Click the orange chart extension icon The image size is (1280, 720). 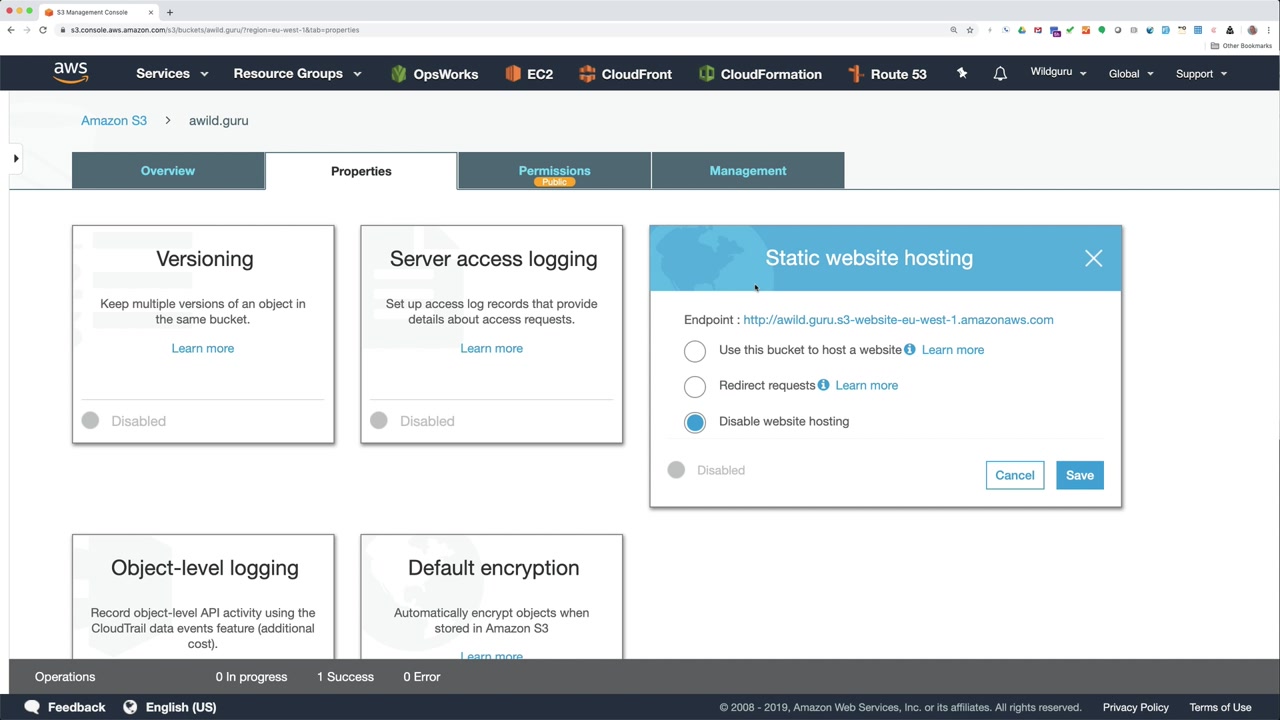[x=1086, y=30]
